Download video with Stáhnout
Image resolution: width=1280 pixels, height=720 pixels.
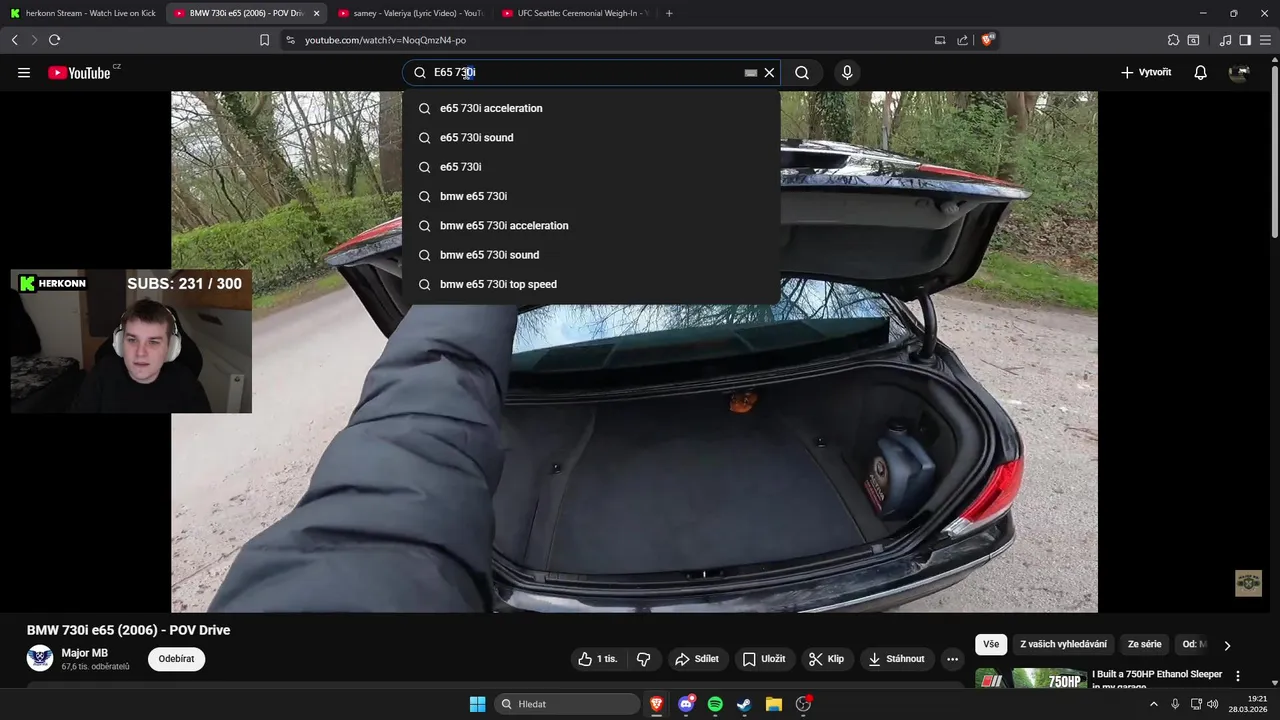pyautogui.click(x=896, y=659)
